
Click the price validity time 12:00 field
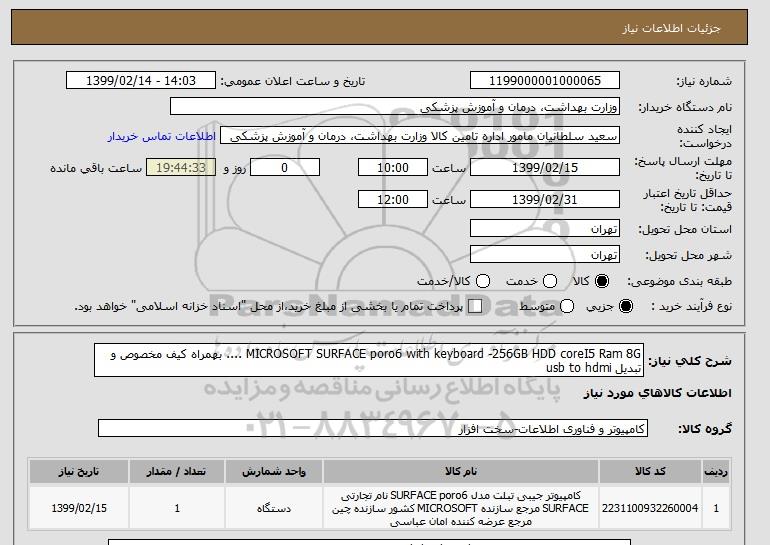pyautogui.click(x=393, y=199)
